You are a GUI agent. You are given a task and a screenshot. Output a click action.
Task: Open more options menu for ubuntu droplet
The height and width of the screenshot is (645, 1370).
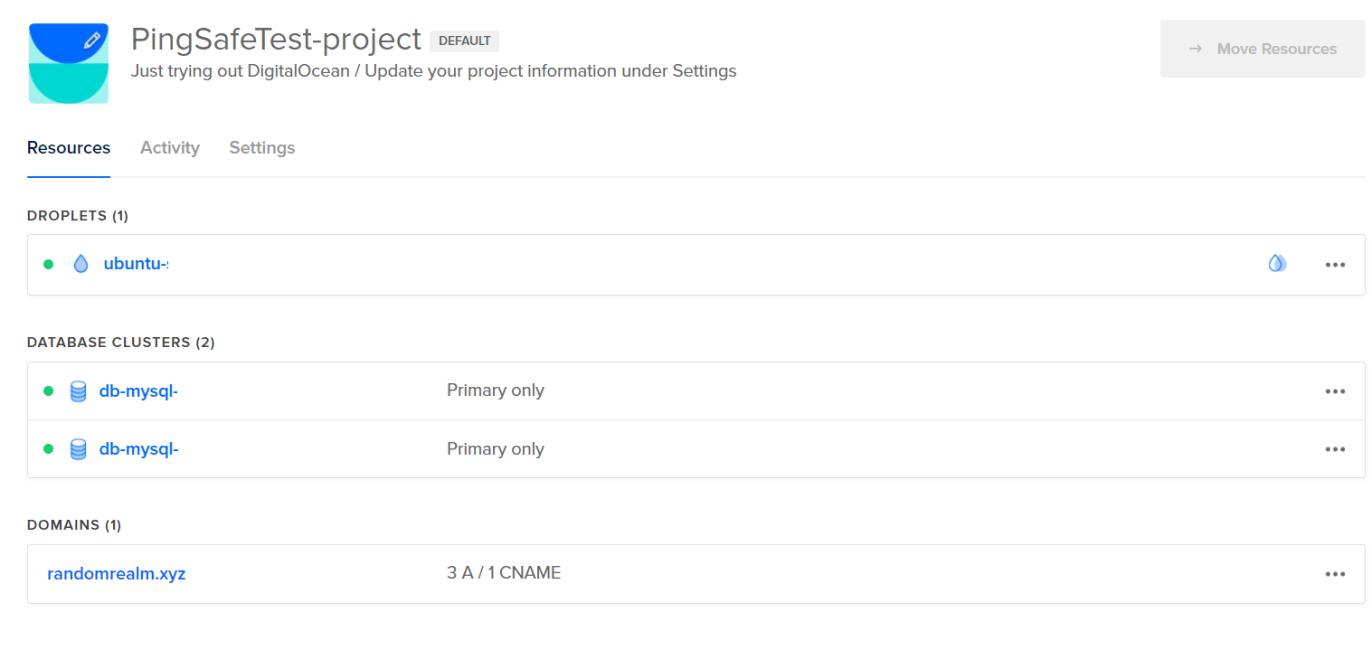[x=1335, y=265]
